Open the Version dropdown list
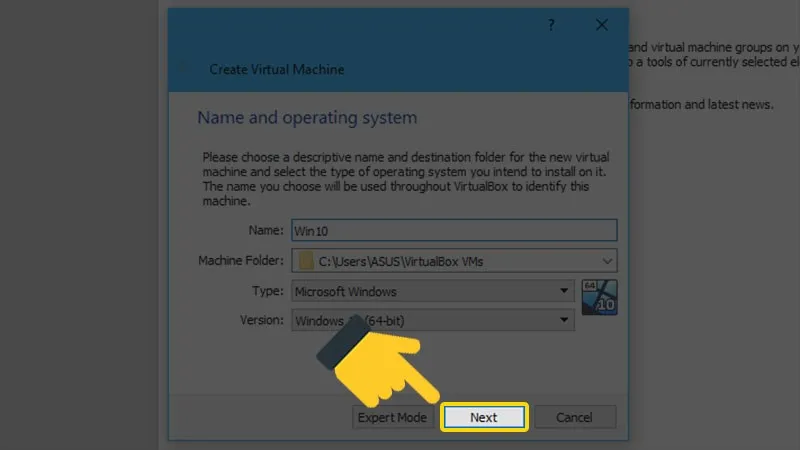The image size is (800, 450). (432, 321)
